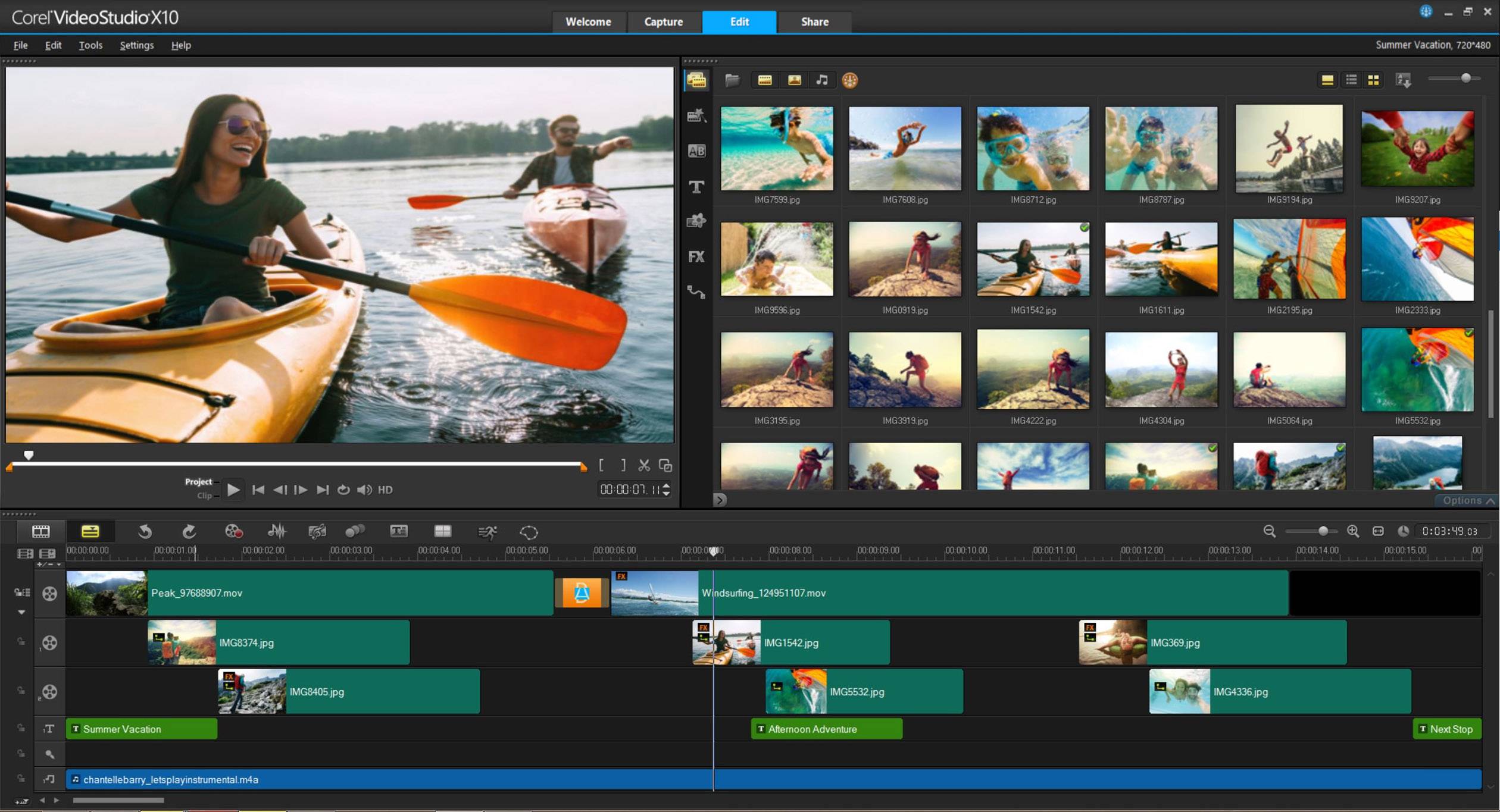Screen dimensions: 1500x812
Task: Open the Tools menu
Action: (90, 45)
